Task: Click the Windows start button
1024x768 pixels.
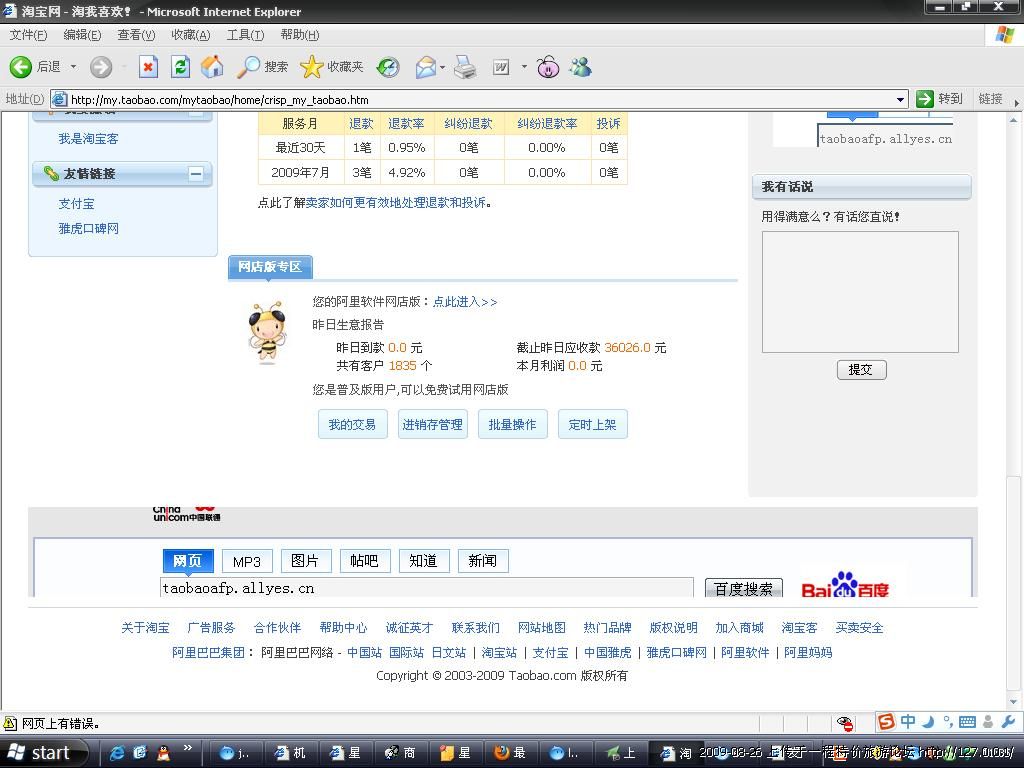Action: pyautogui.click(x=45, y=753)
